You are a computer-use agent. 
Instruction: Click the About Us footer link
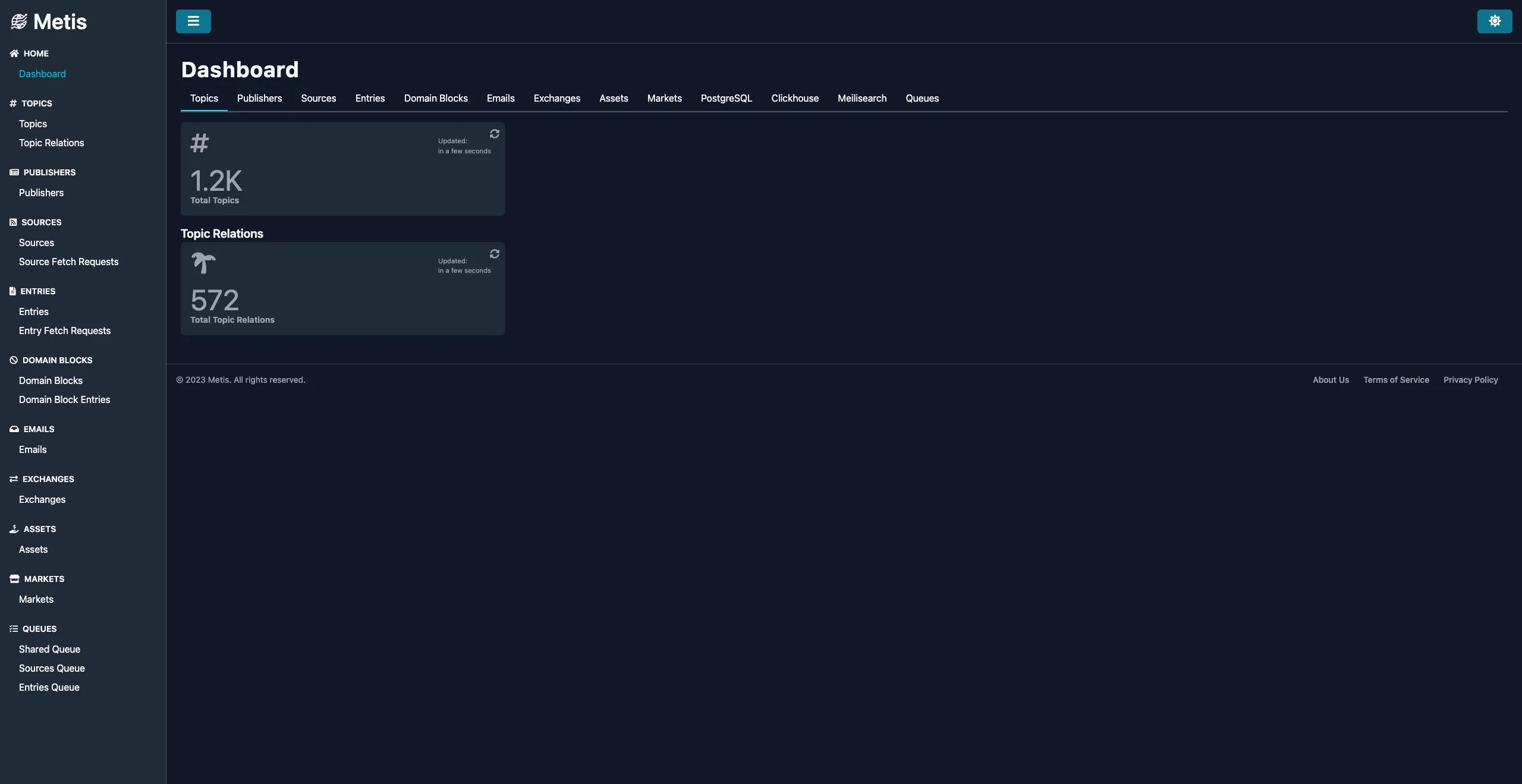(x=1331, y=380)
